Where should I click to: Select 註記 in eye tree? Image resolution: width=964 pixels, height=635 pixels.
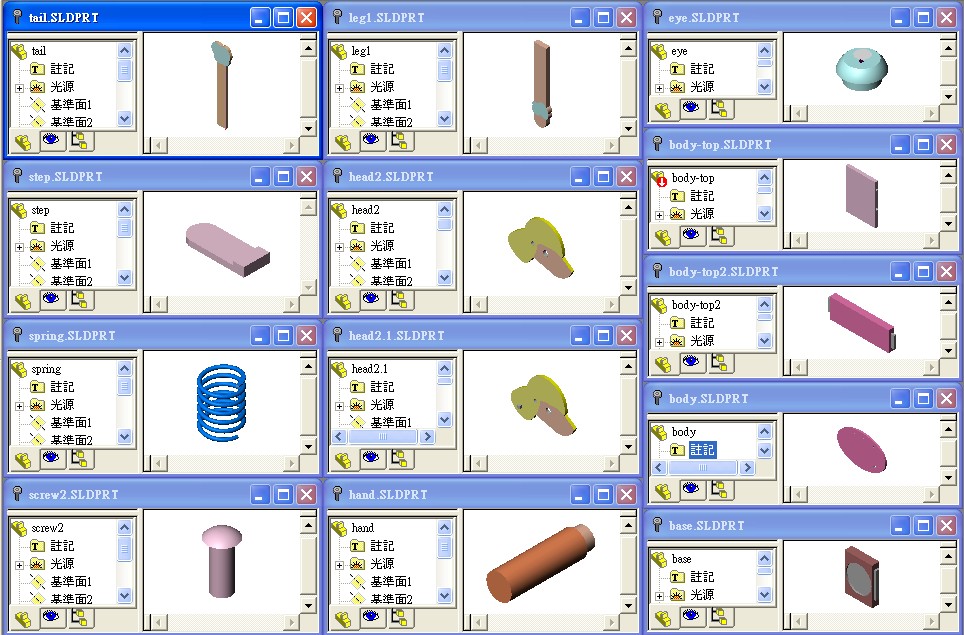(x=702, y=69)
